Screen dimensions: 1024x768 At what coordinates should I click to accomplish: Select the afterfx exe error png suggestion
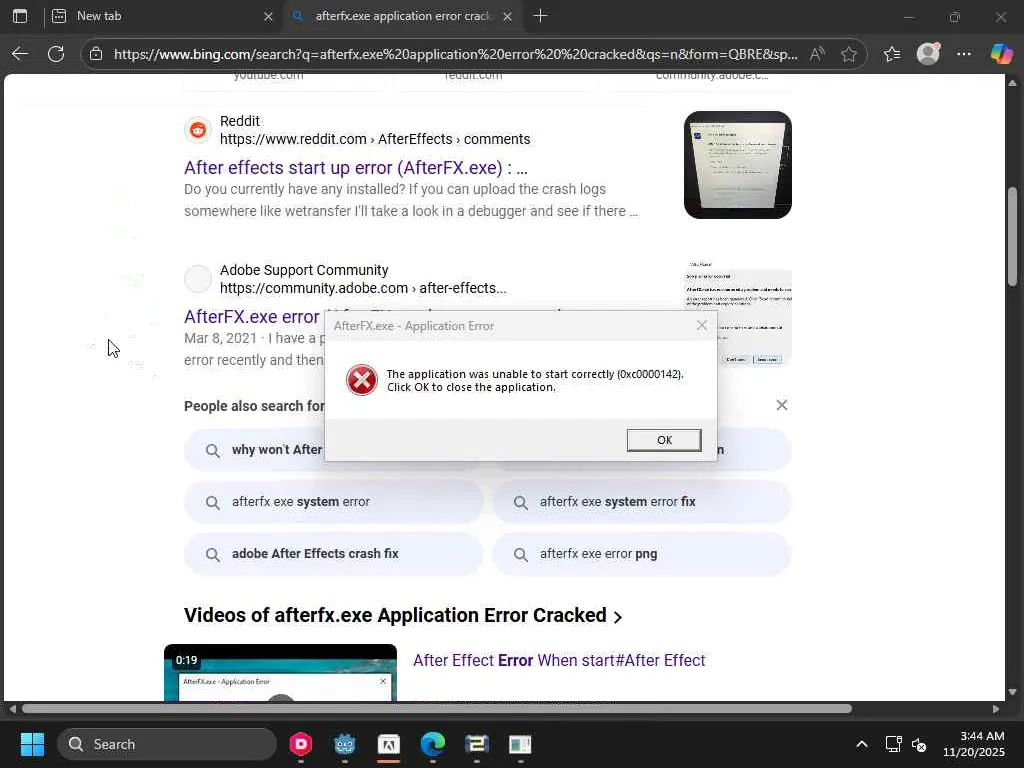coord(643,554)
